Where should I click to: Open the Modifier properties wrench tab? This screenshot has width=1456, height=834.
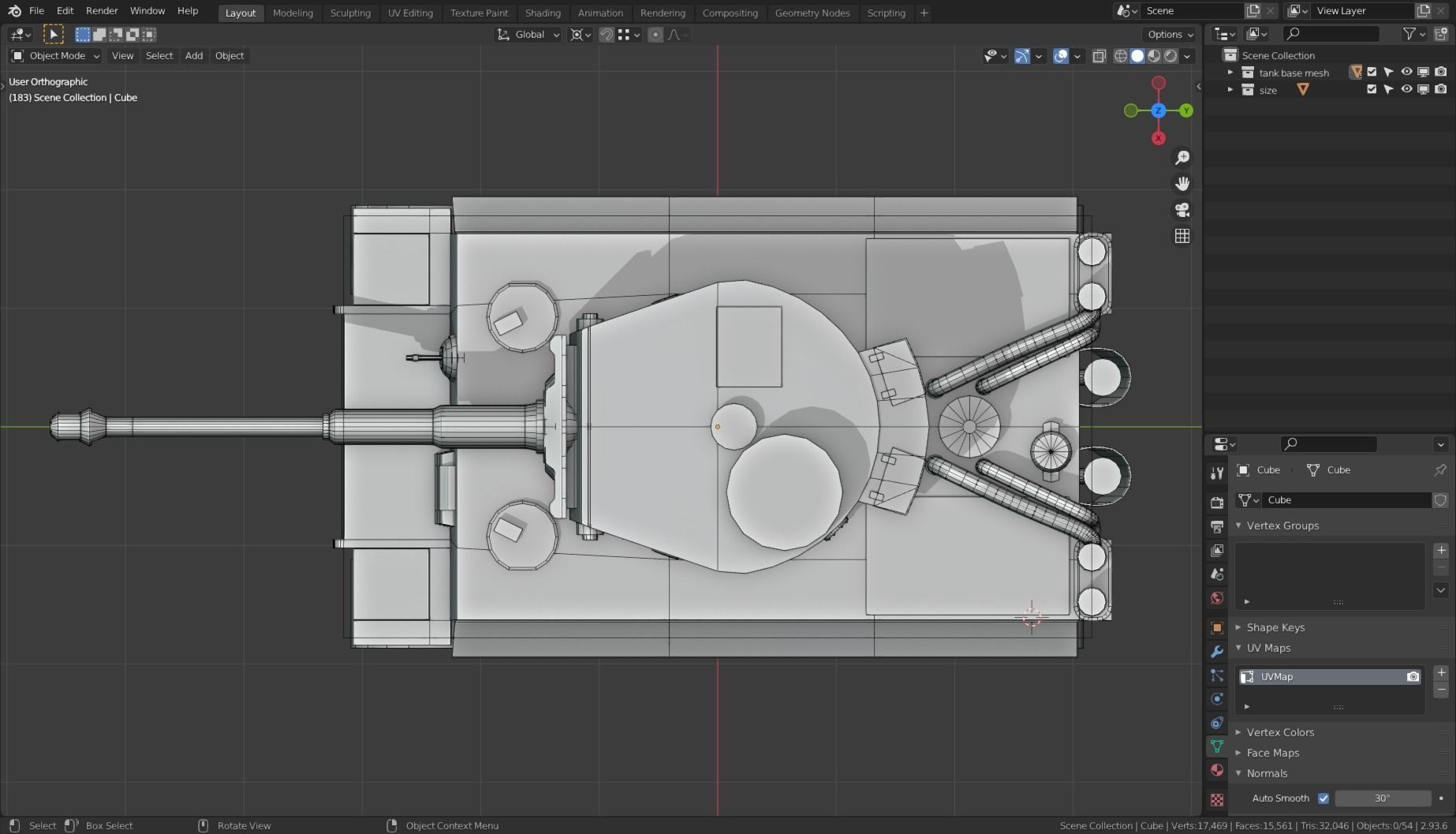pyautogui.click(x=1217, y=652)
